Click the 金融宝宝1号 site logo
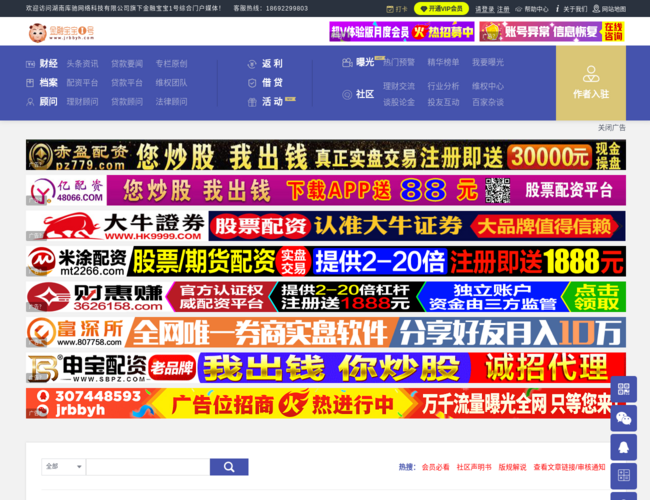This screenshot has height=500, width=650. pyautogui.click(x=61, y=32)
